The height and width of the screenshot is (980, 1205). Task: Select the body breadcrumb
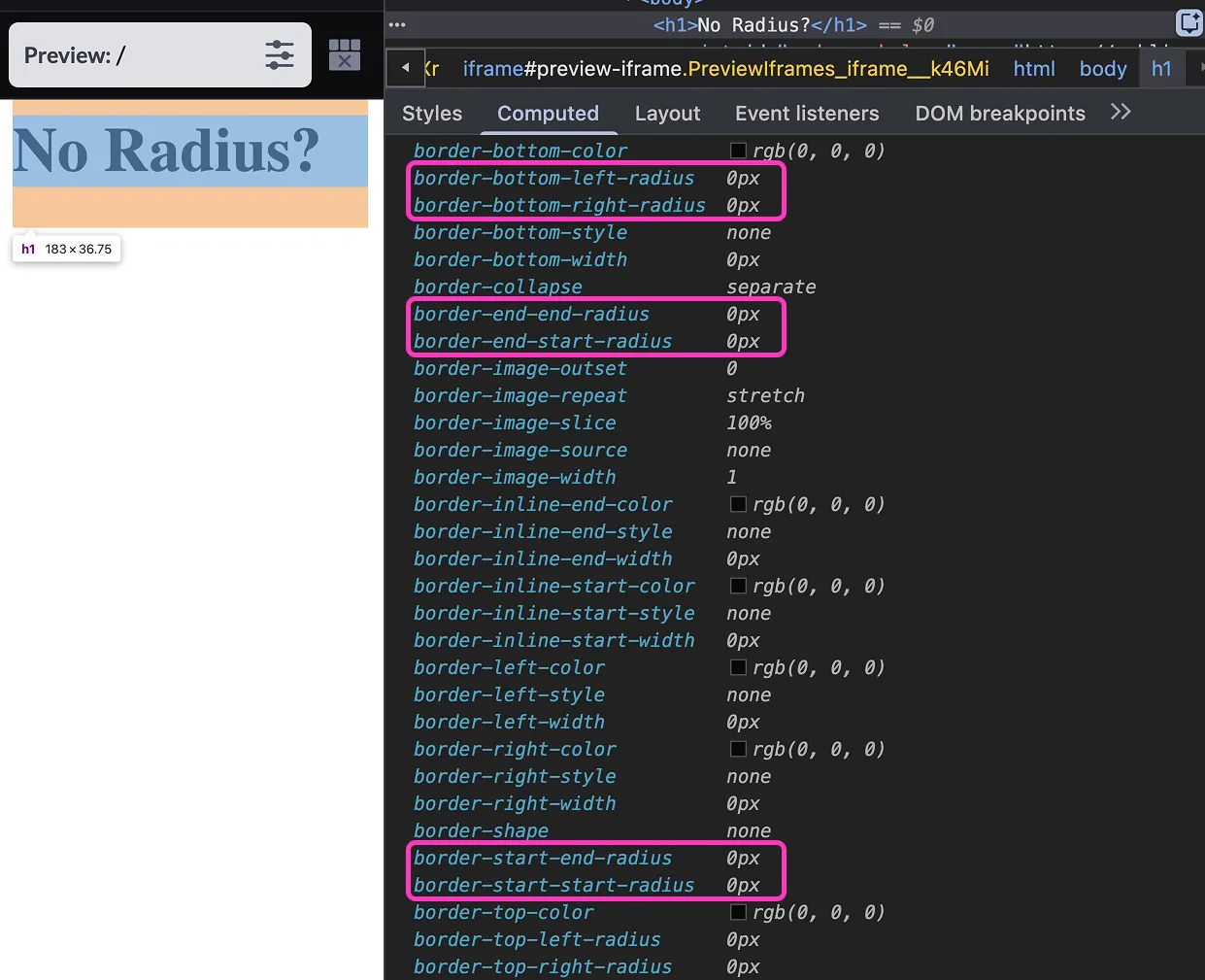(1103, 69)
